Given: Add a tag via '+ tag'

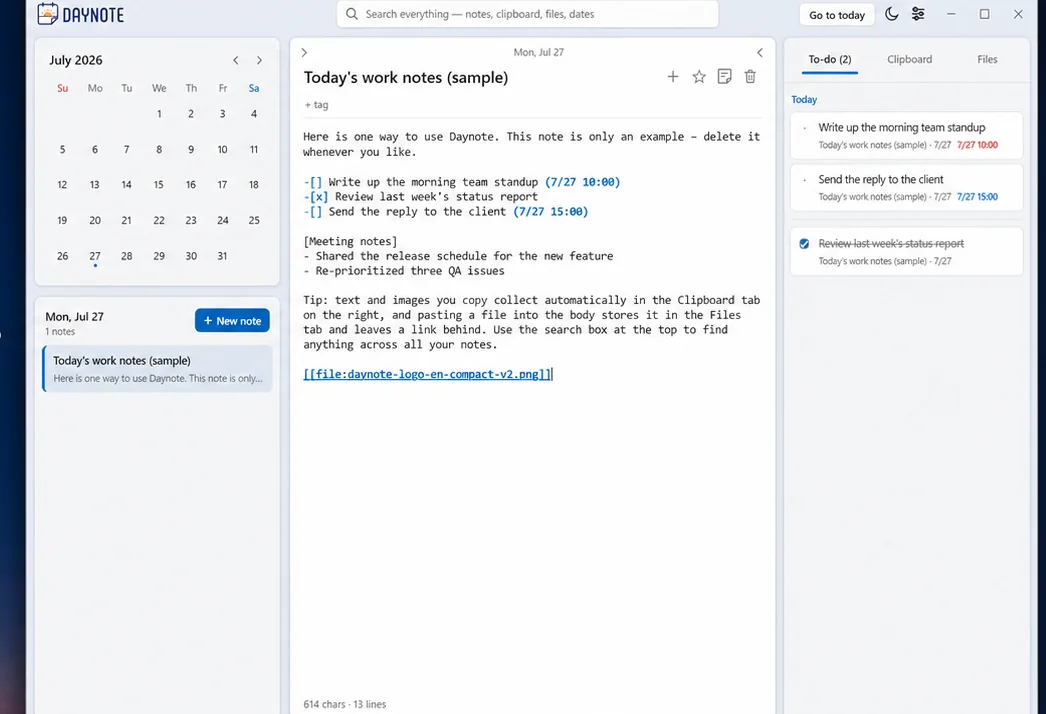Looking at the screenshot, I should pos(316,105).
